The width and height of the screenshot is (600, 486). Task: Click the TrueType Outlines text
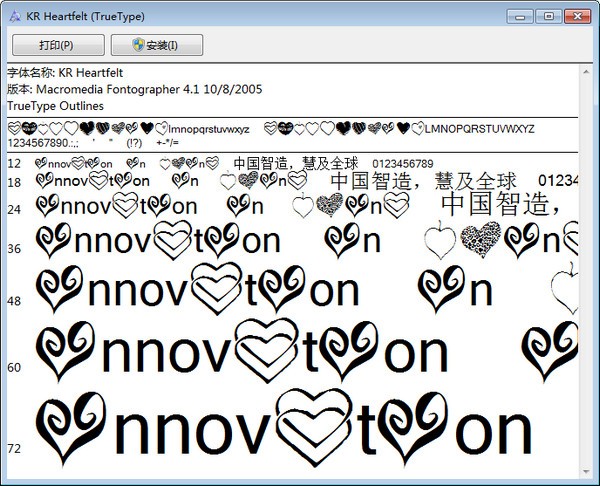(55, 106)
